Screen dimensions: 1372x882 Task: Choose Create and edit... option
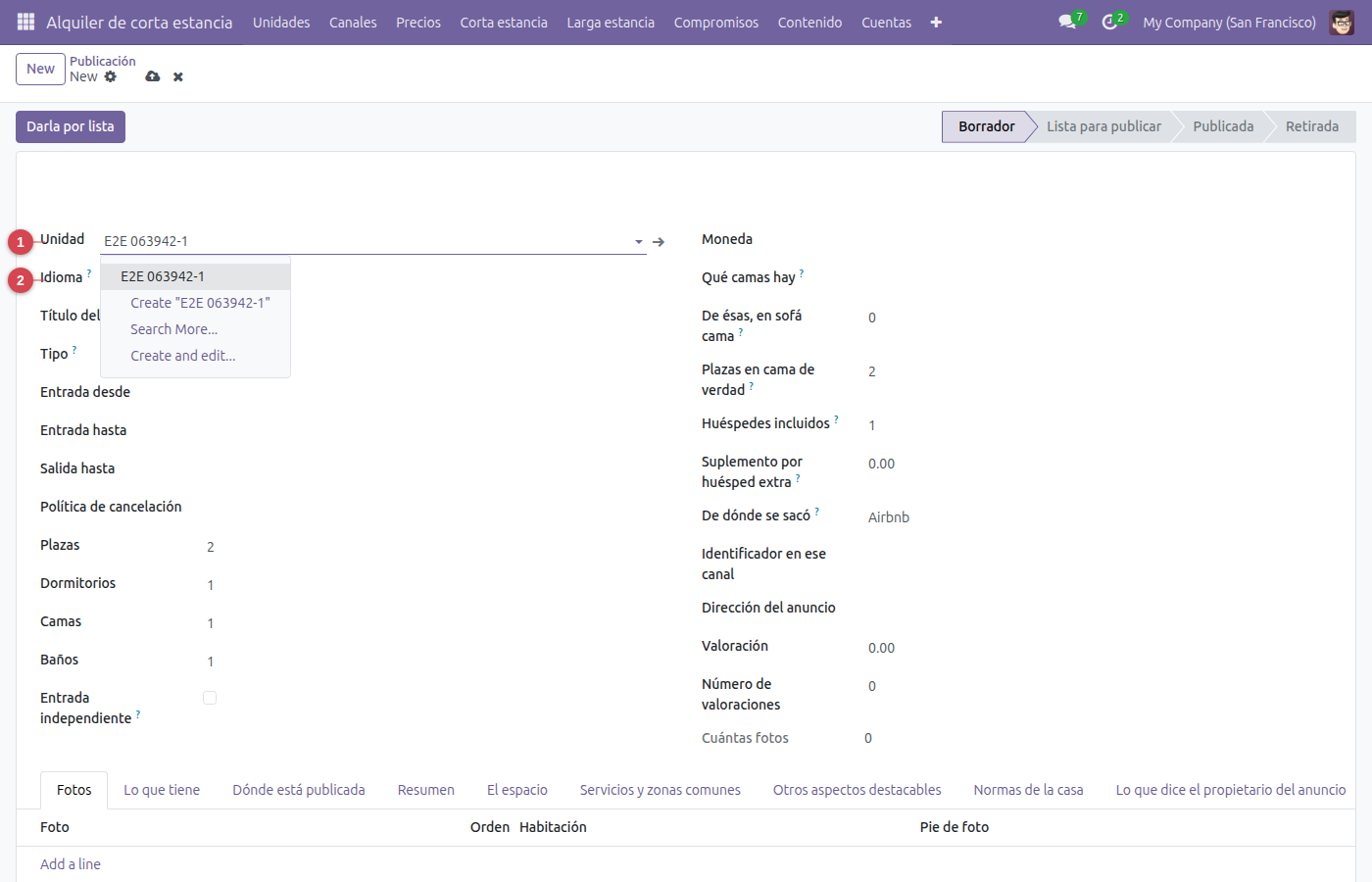[x=196, y=356]
